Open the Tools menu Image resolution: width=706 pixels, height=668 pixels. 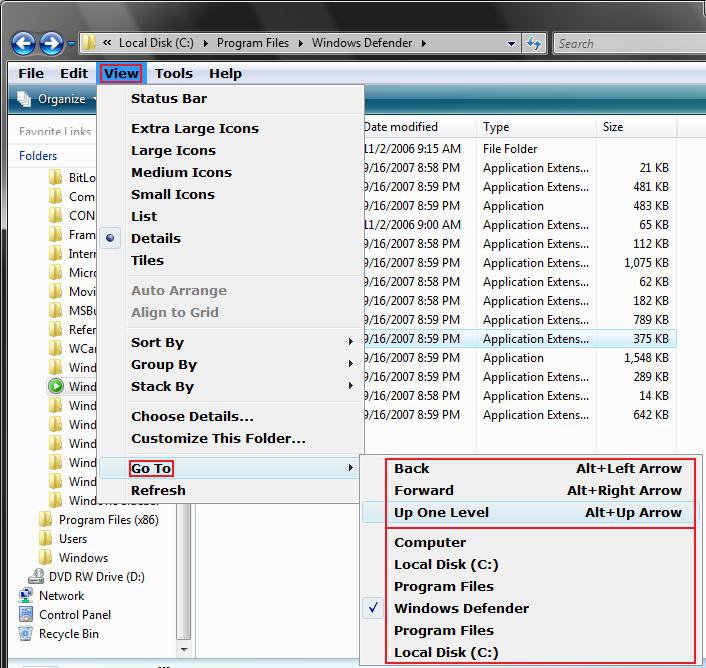(173, 73)
